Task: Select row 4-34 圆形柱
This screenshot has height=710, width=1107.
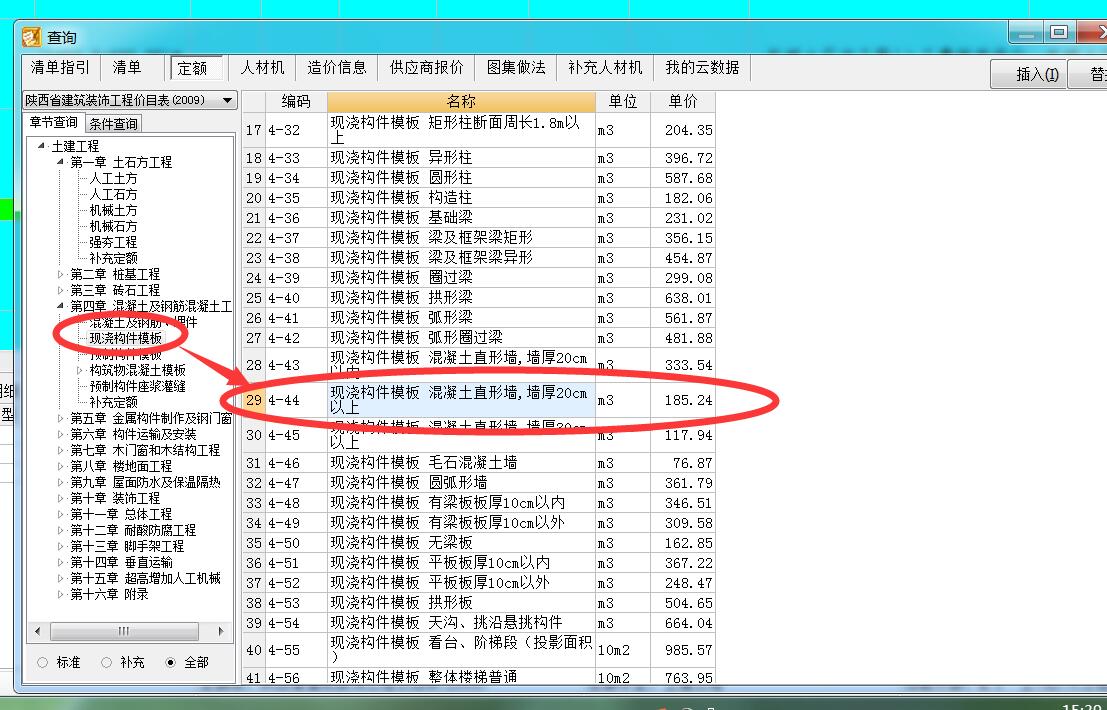Action: coord(479,178)
